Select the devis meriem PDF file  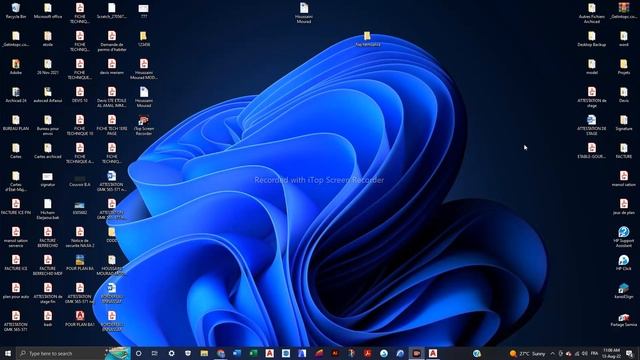112,67
